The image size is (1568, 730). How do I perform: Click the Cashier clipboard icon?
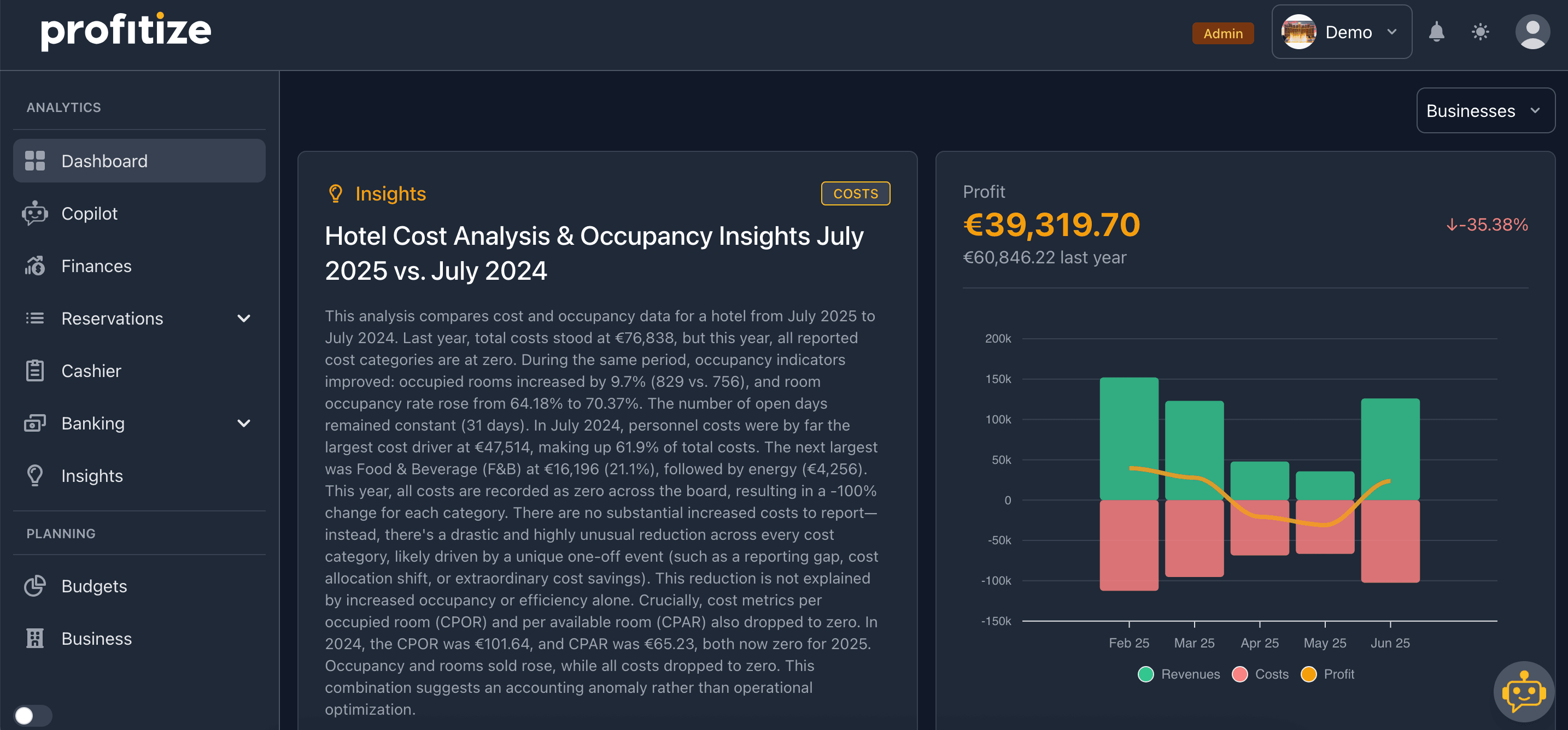34,370
